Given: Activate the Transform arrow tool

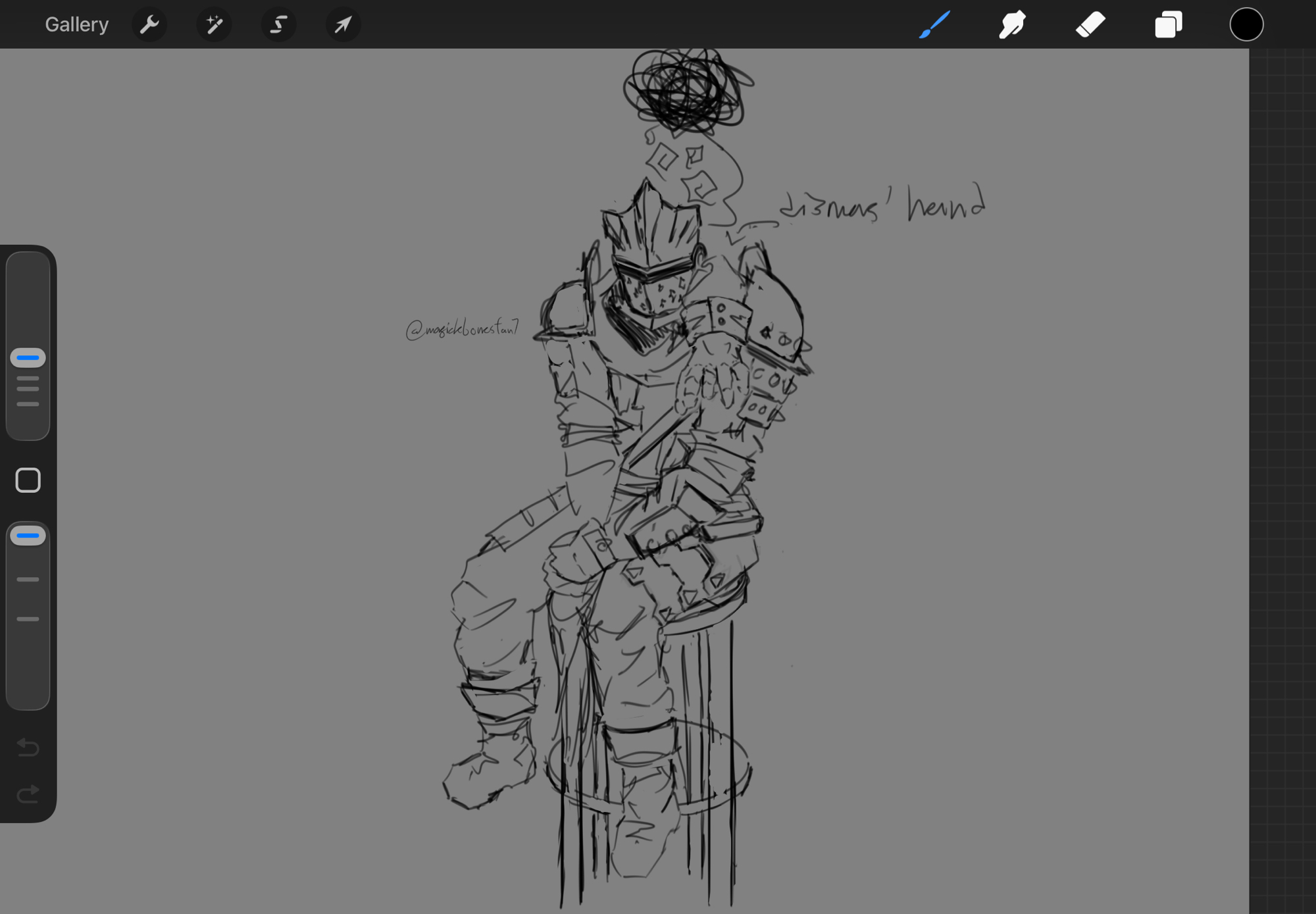Looking at the screenshot, I should coord(343,25).
